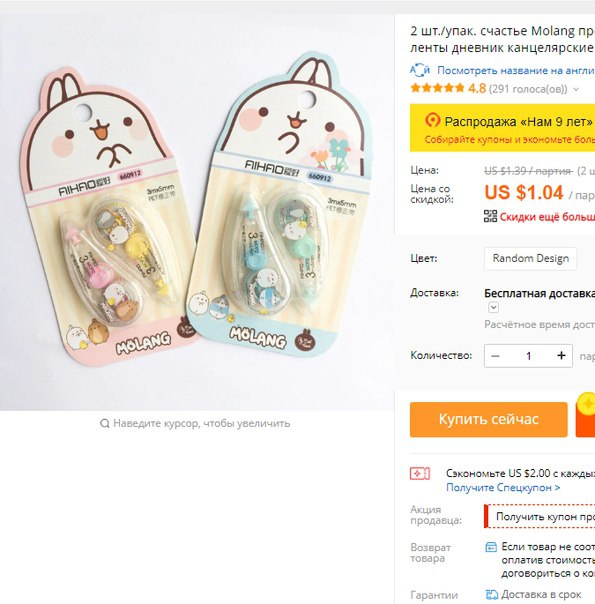Click the orange Купить сейчас button

489,419
